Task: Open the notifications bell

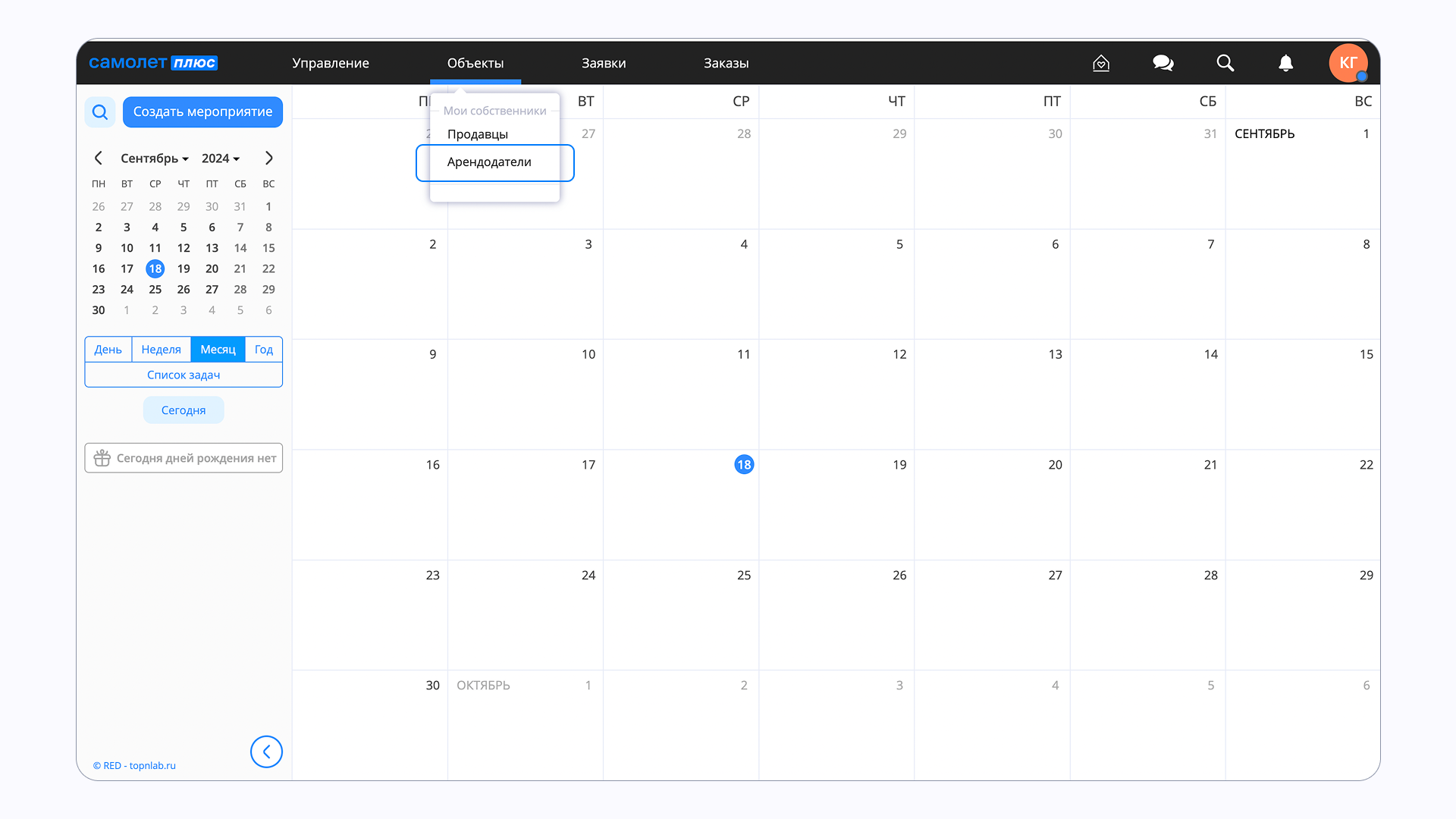Action: click(1285, 63)
